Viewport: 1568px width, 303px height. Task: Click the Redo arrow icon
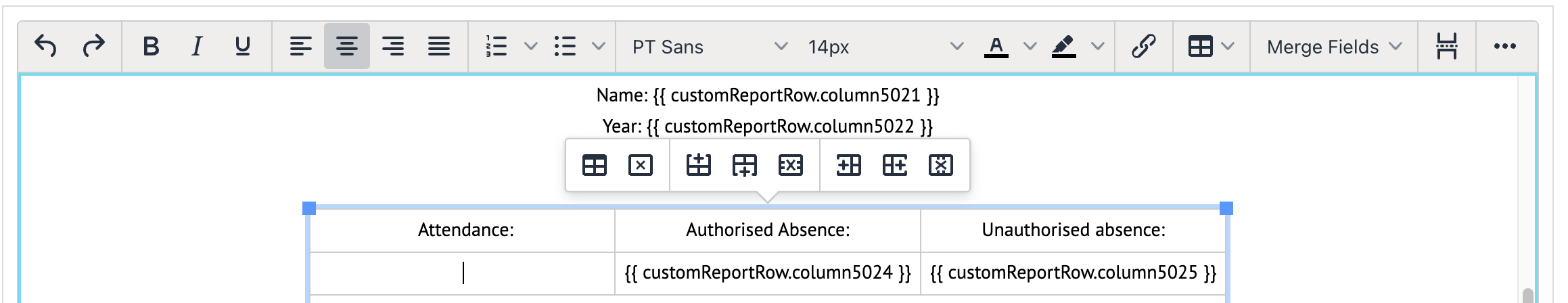93,46
